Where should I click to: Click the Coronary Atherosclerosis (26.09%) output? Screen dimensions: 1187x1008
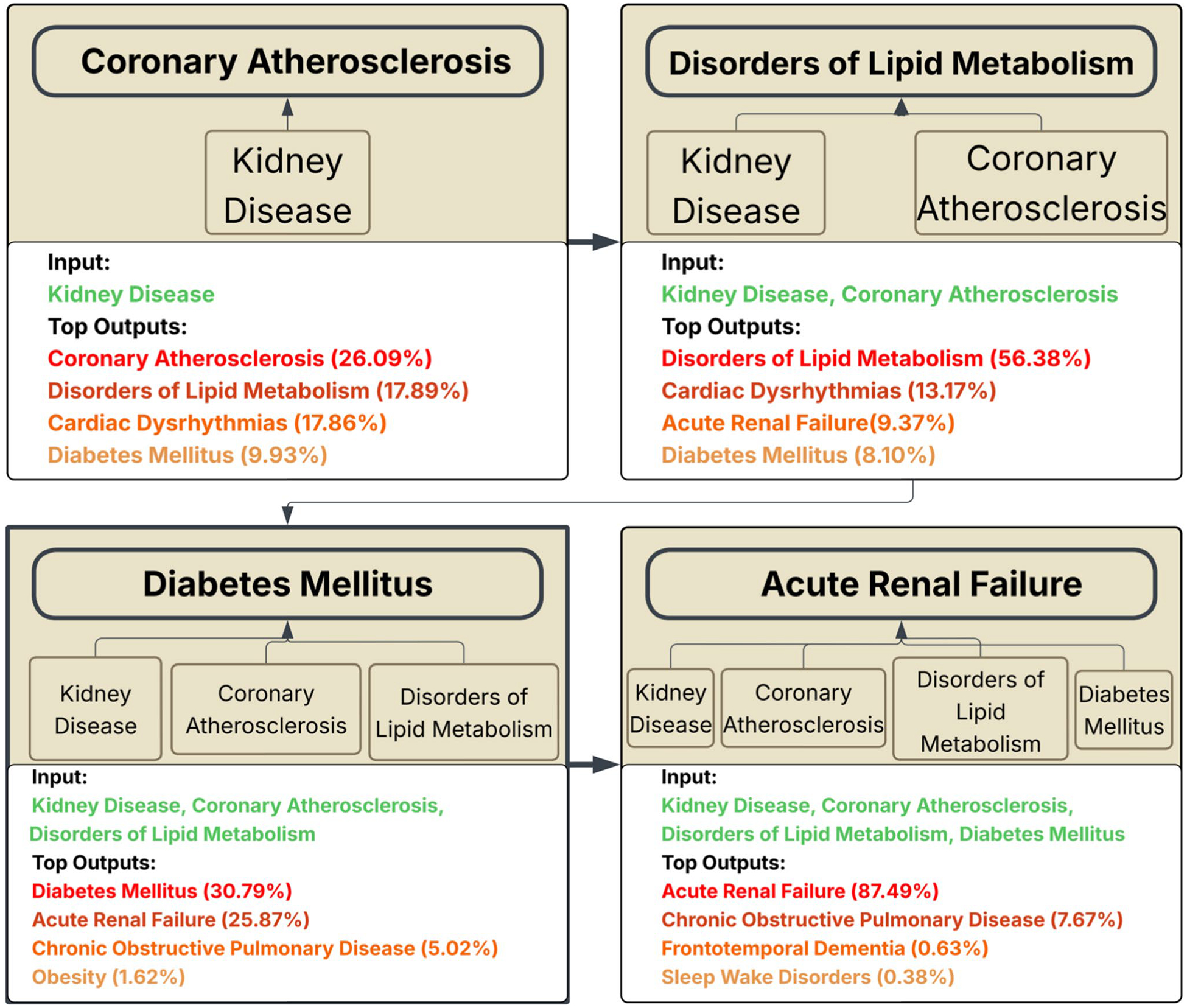(x=240, y=359)
